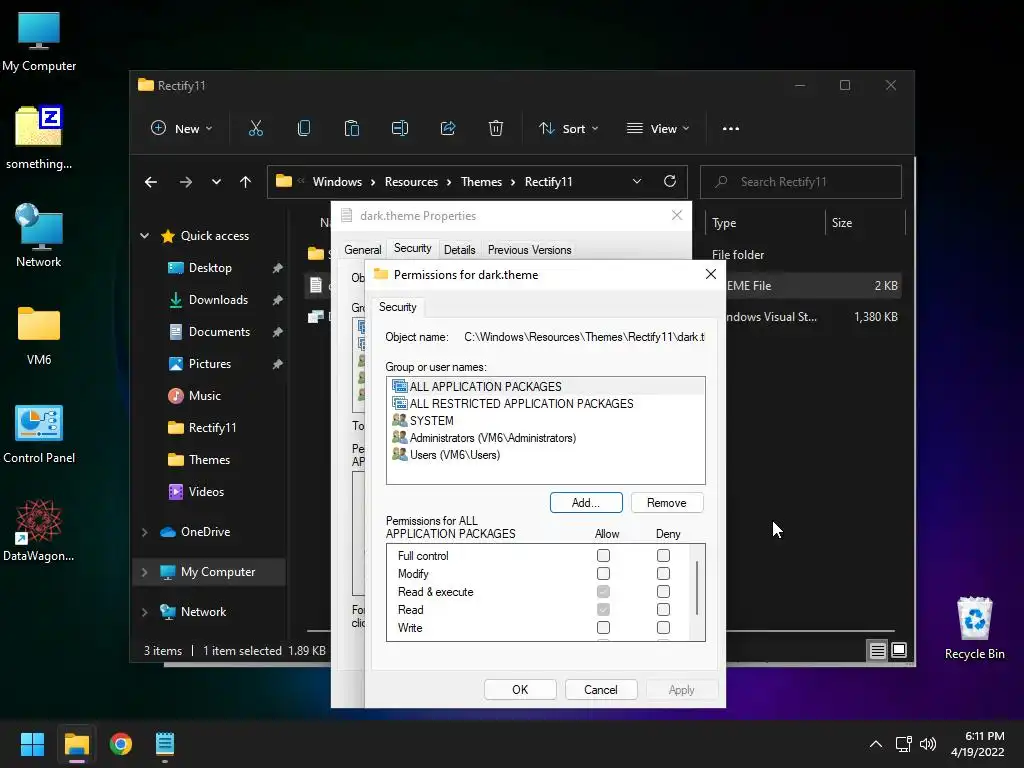The image size is (1024, 768).
Task: Switch to Details tab in Properties
Action: (460, 250)
